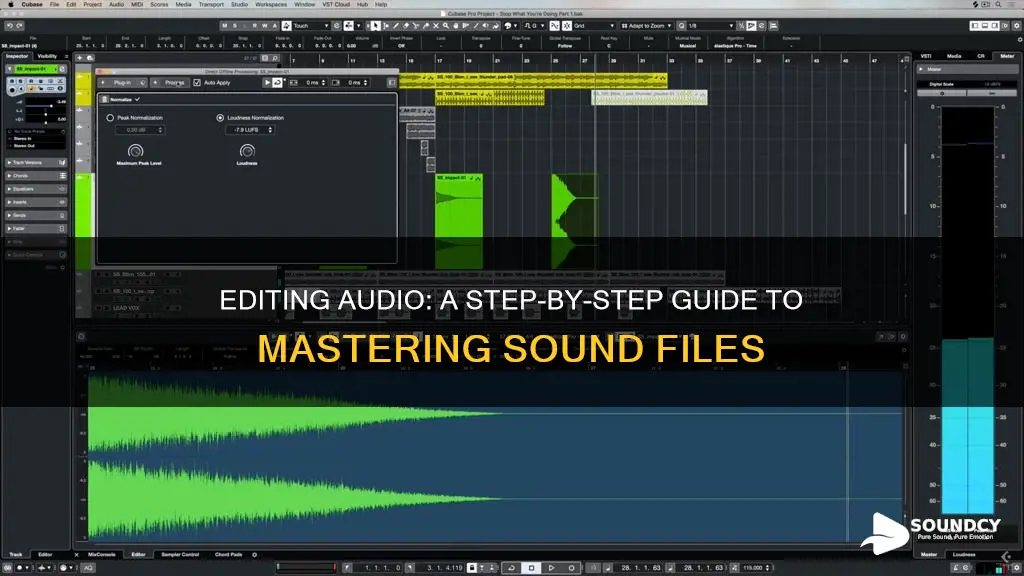Screen dimensions: 1024x576
Task: Select green audio event in arrangement track
Action: [x=459, y=222]
